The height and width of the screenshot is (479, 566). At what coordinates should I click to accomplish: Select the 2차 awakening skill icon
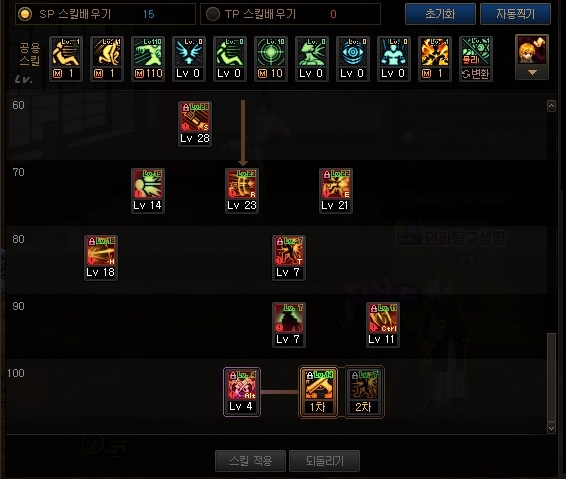(364, 392)
